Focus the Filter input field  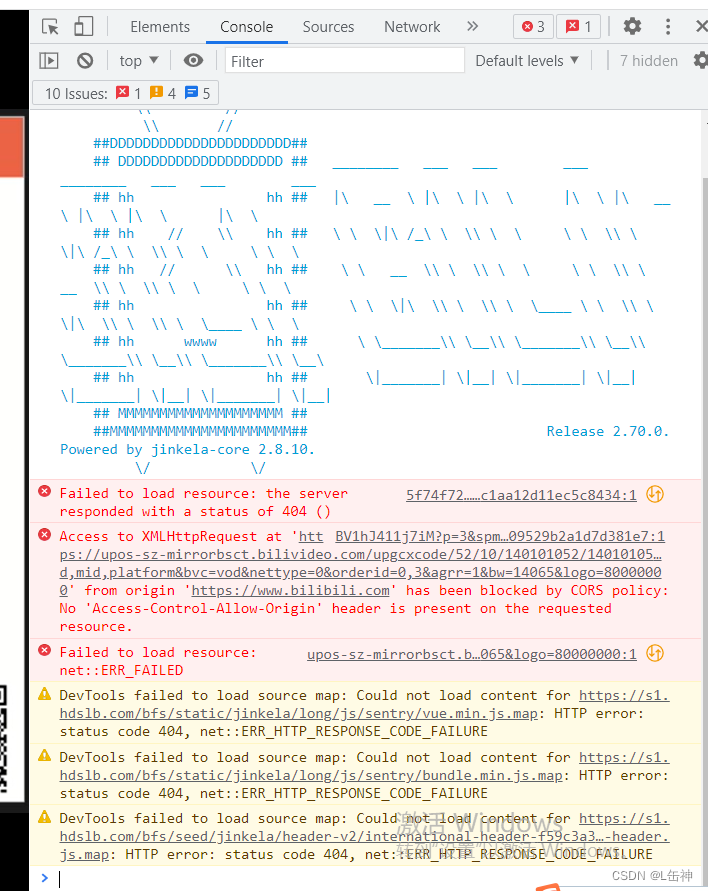(345, 60)
